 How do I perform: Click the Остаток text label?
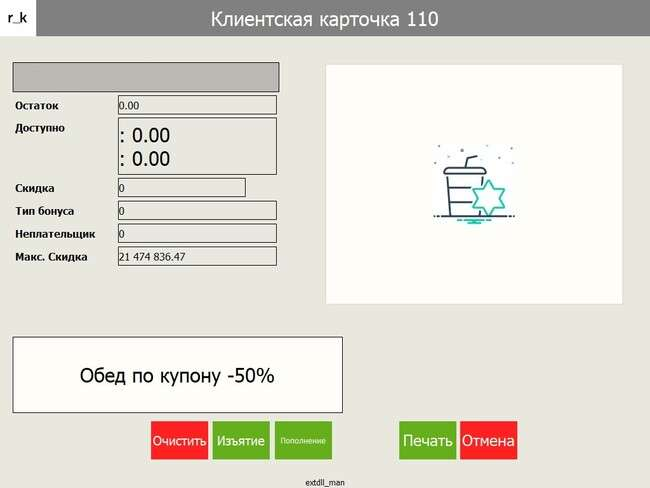click(x=38, y=105)
